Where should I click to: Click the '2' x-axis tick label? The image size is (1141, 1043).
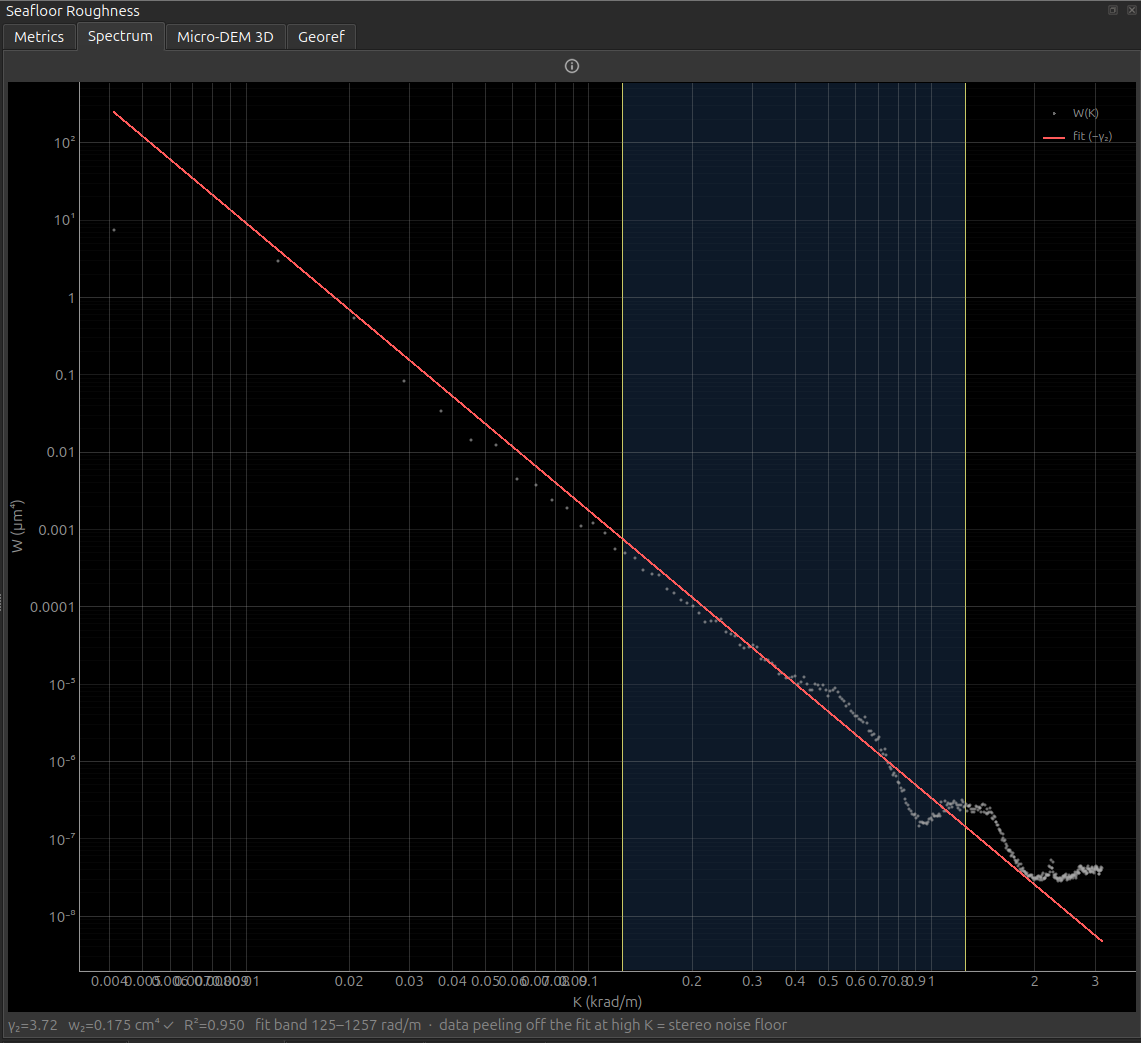click(1035, 981)
